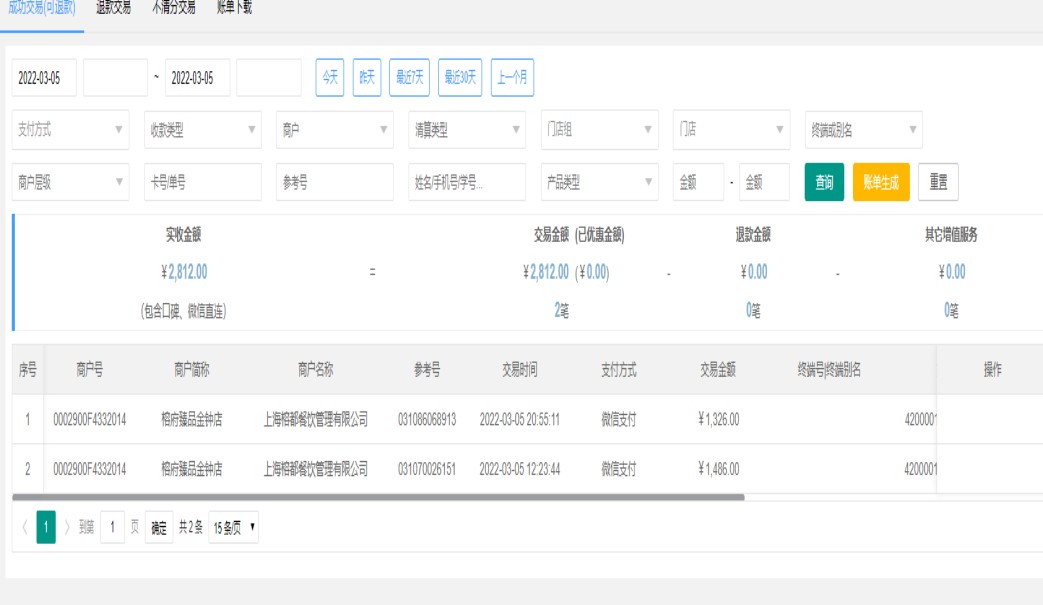Open the 收款类型 dropdown
Viewport: 1043px width, 605px height.
202,130
